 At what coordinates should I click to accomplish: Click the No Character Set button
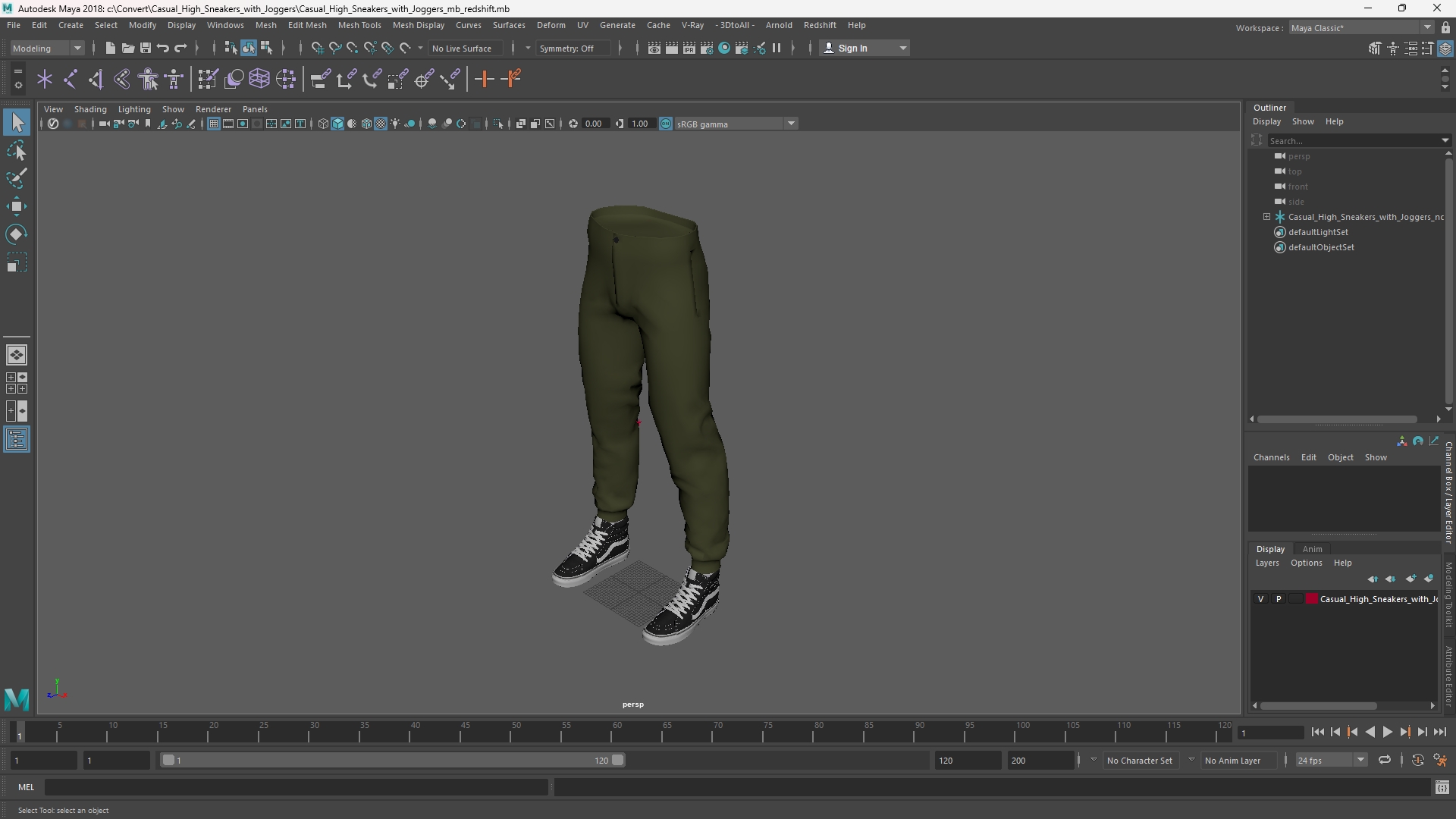tap(1139, 760)
